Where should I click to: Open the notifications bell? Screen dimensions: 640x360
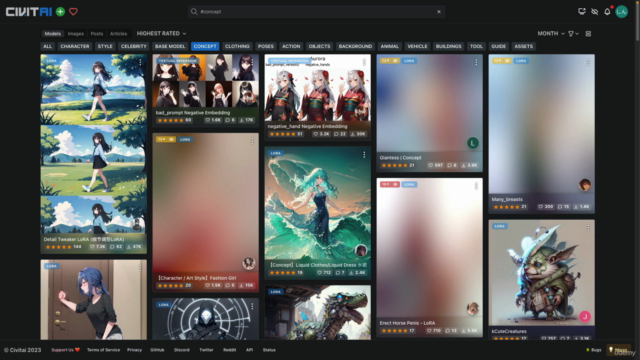click(607, 11)
